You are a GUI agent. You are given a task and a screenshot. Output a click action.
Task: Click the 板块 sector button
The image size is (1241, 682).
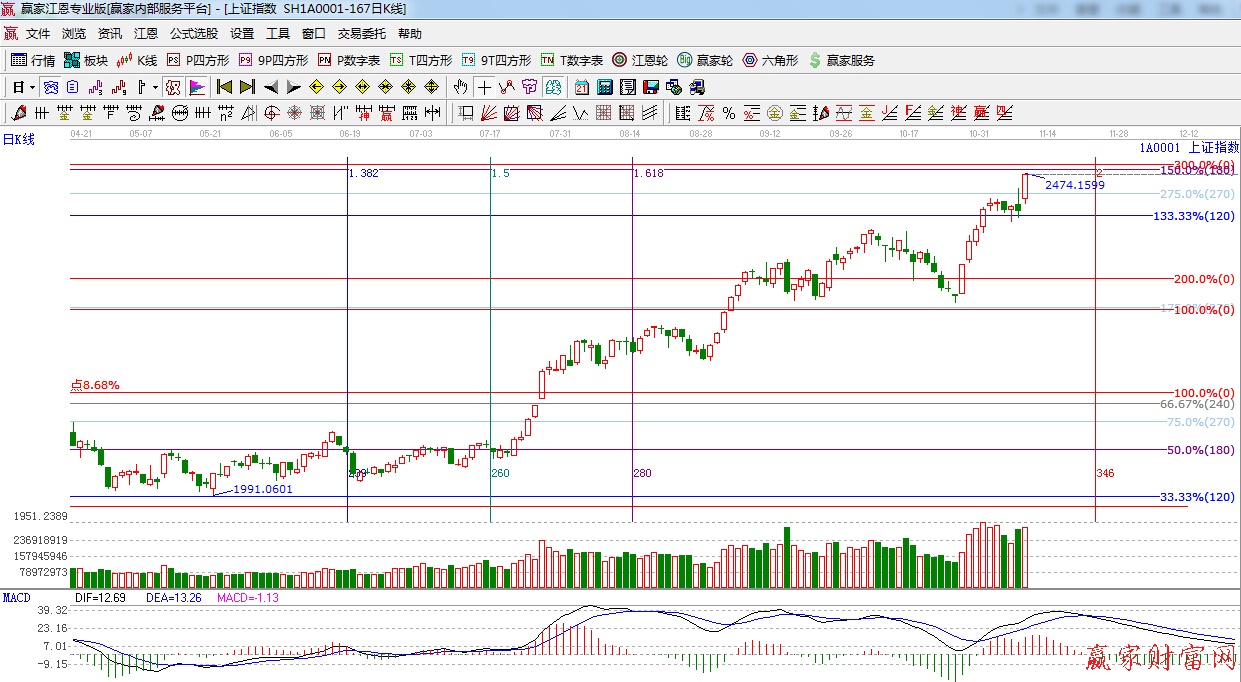[x=86, y=60]
